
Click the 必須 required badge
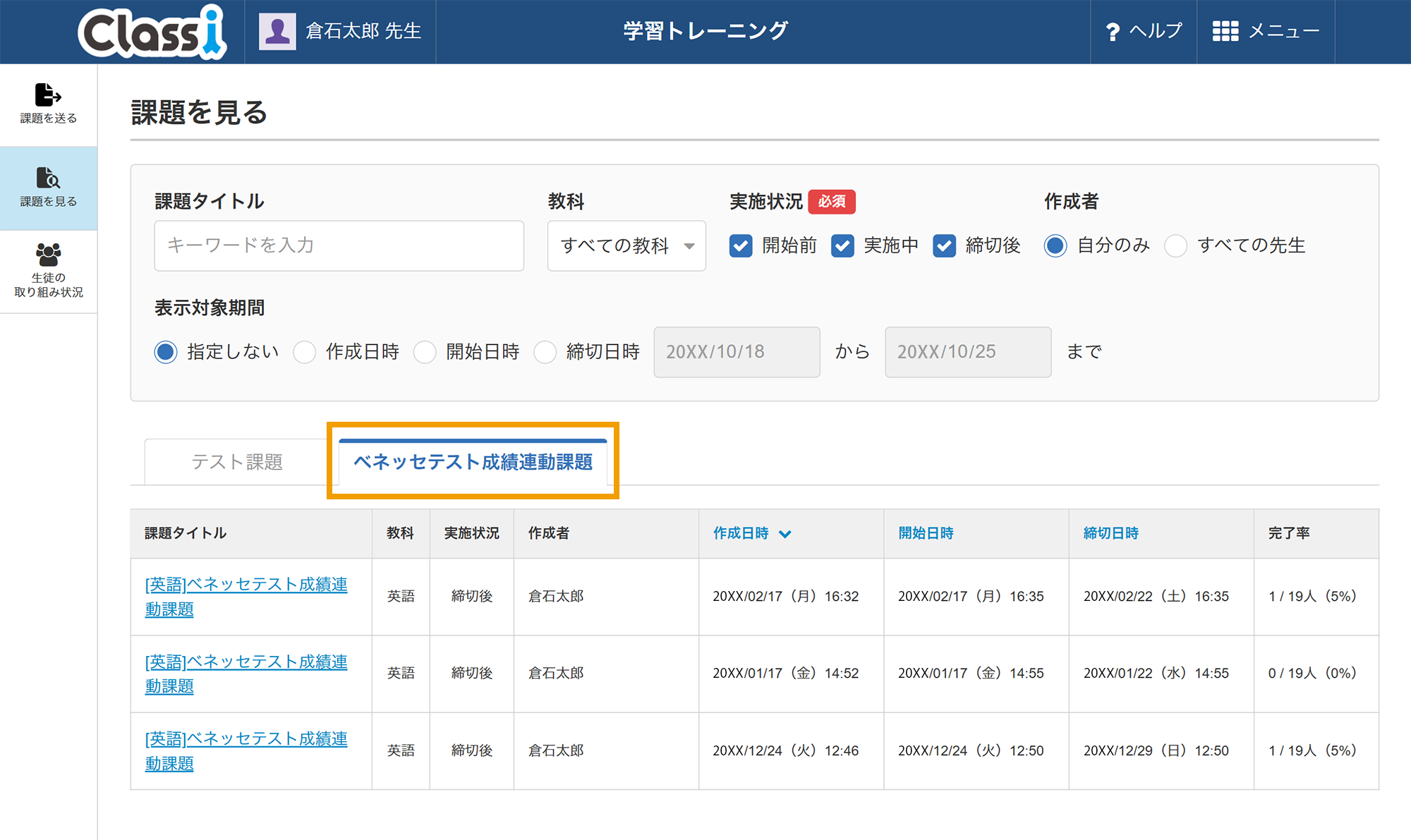tap(832, 202)
